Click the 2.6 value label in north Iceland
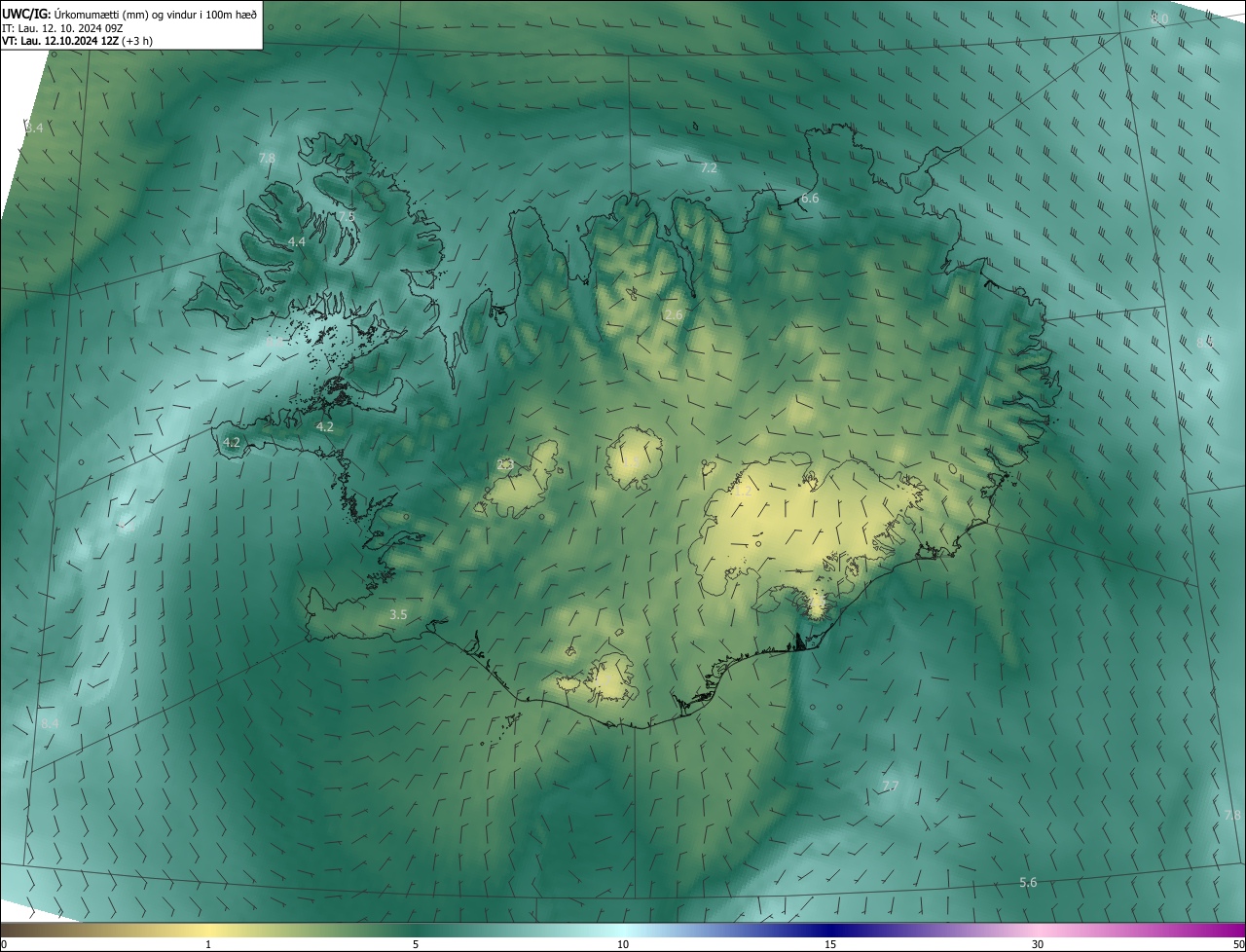Image resolution: width=1246 pixels, height=952 pixels. (674, 314)
